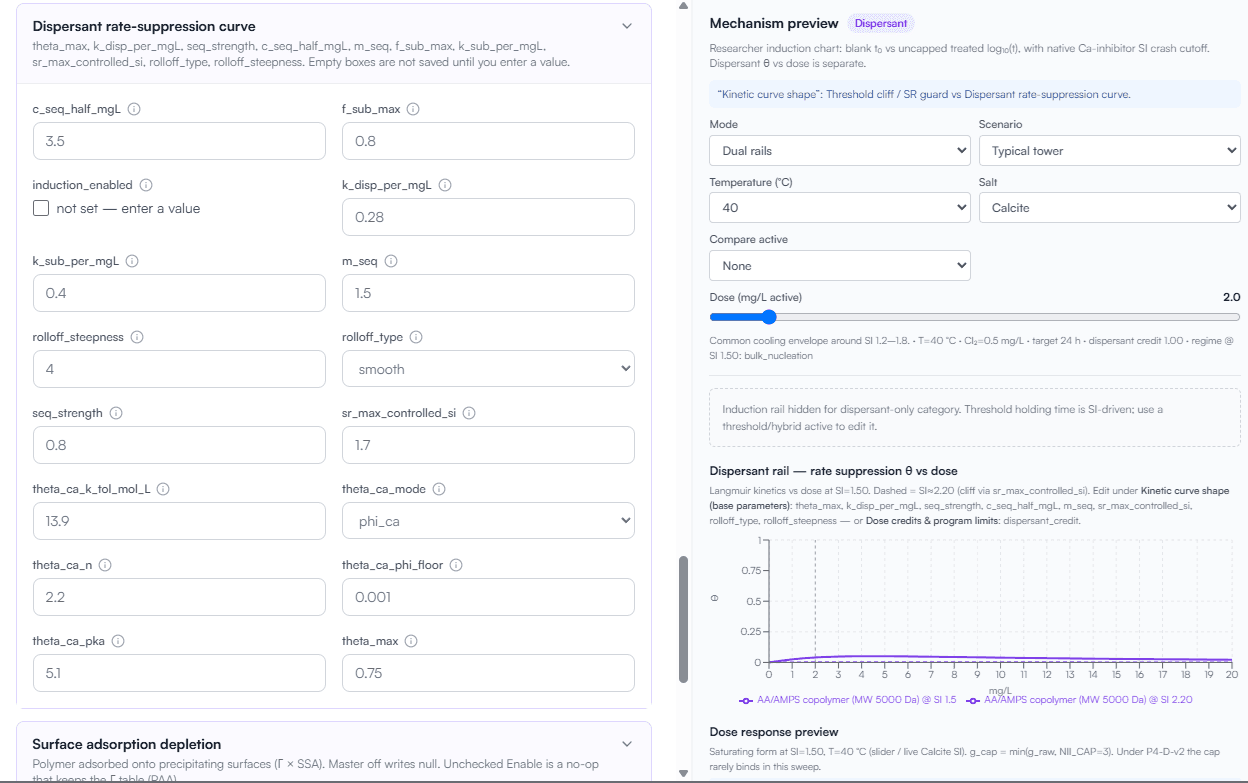Open info icon beside sr_max_controlled_si
The image size is (1248, 783).
tap(469, 413)
